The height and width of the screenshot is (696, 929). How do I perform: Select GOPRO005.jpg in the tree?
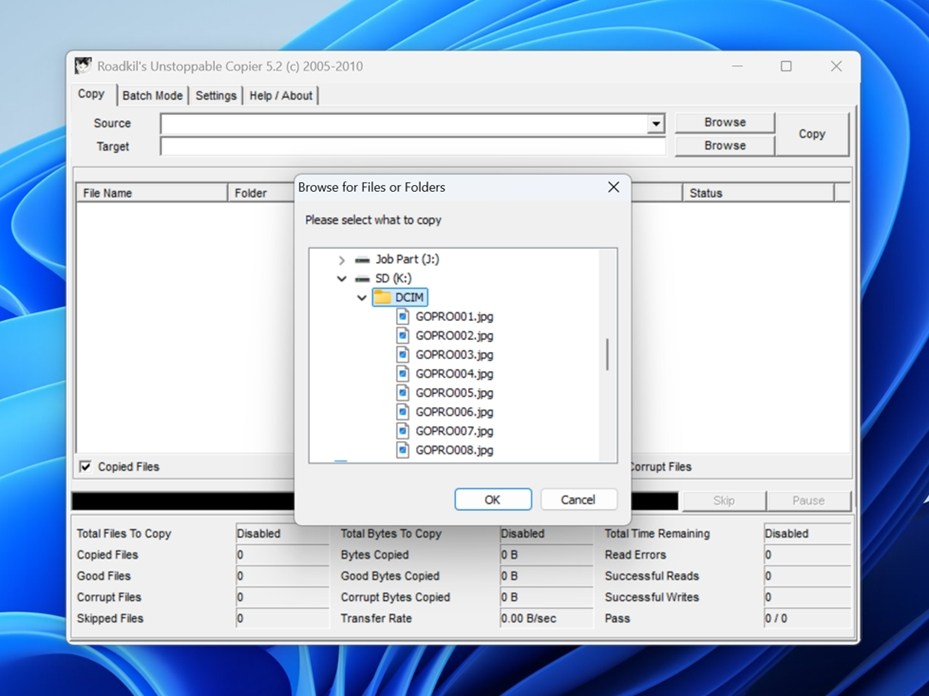[454, 393]
